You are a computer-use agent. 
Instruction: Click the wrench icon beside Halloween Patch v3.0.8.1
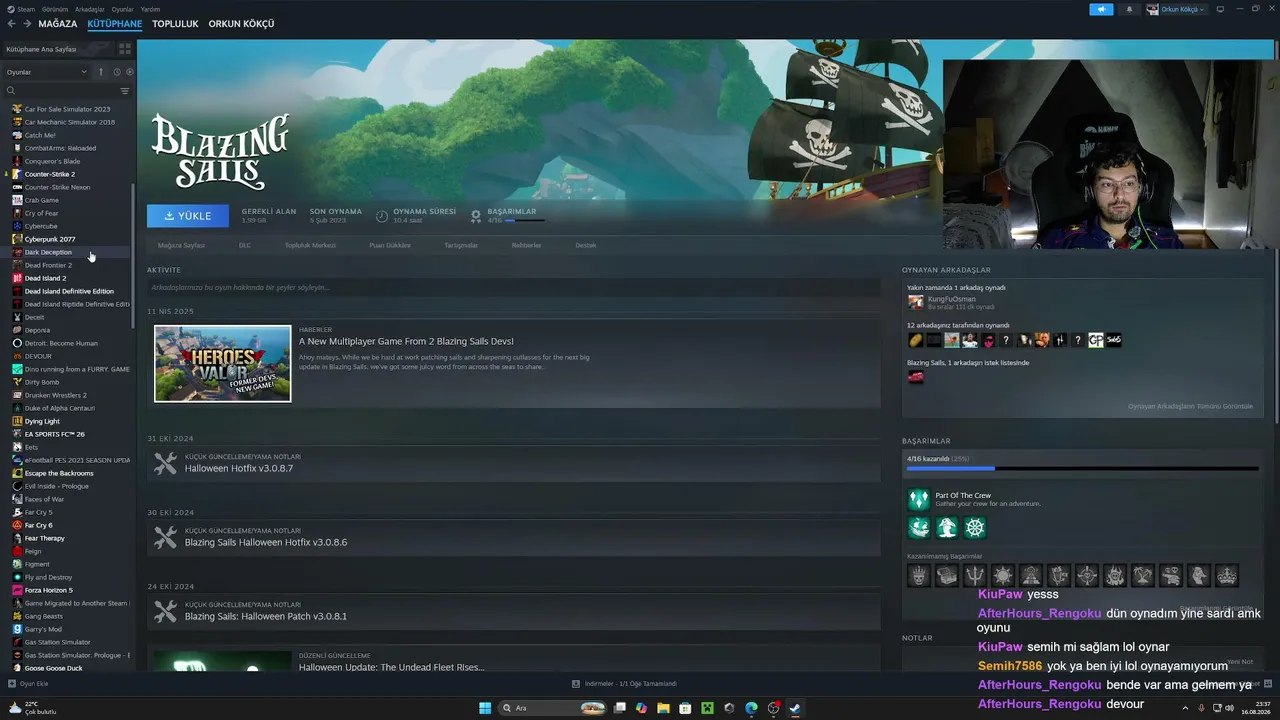point(166,612)
